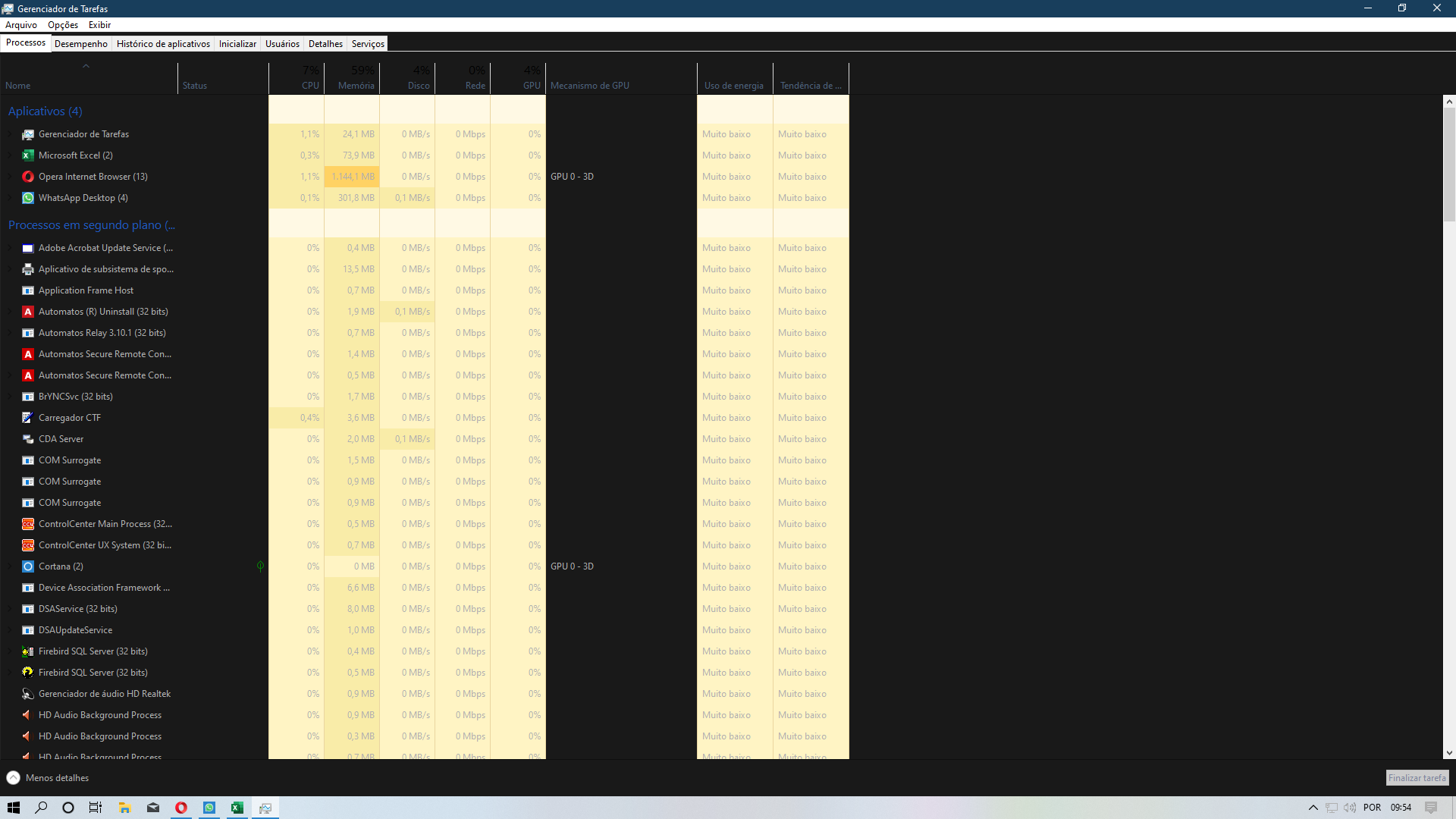Click the Microsoft Excel icon

[x=28, y=155]
